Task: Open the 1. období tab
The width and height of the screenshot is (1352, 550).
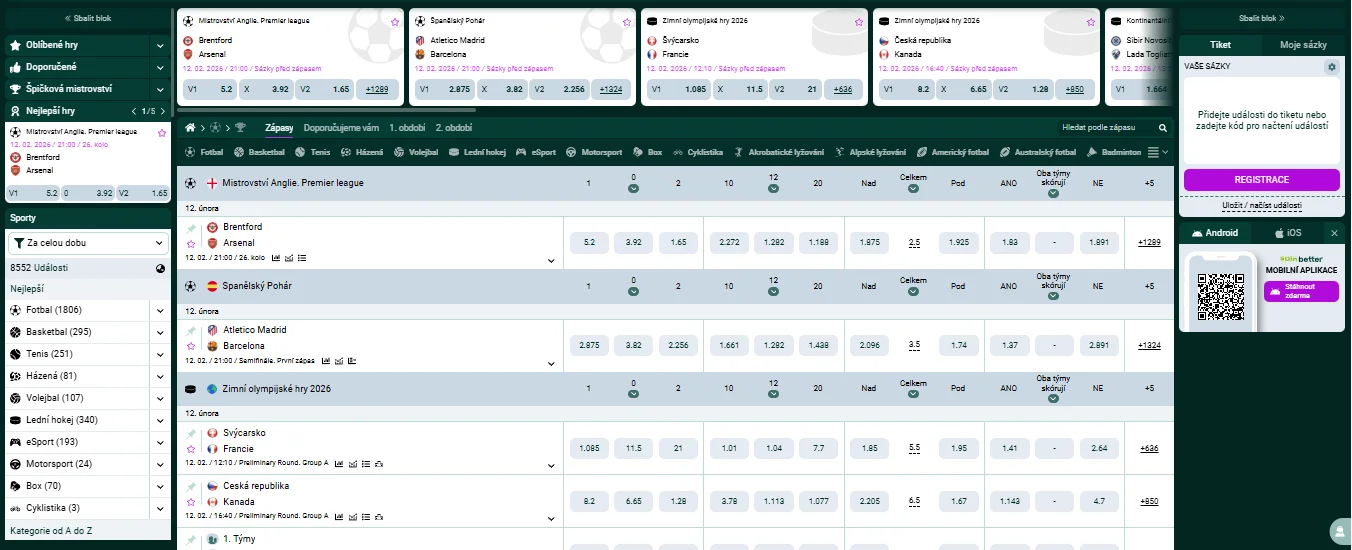Action: [407, 128]
